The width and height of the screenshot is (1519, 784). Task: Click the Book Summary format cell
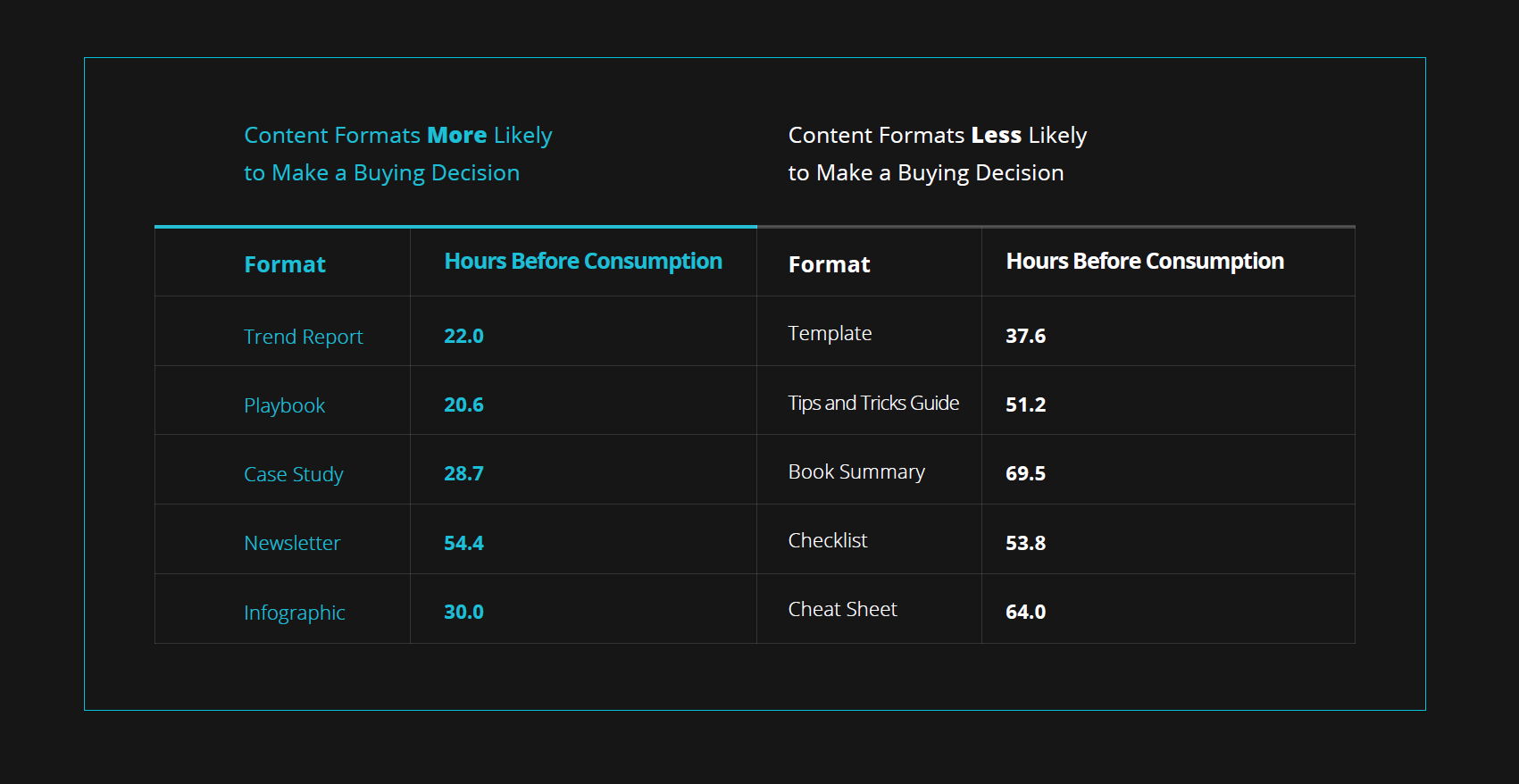tap(856, 471)
